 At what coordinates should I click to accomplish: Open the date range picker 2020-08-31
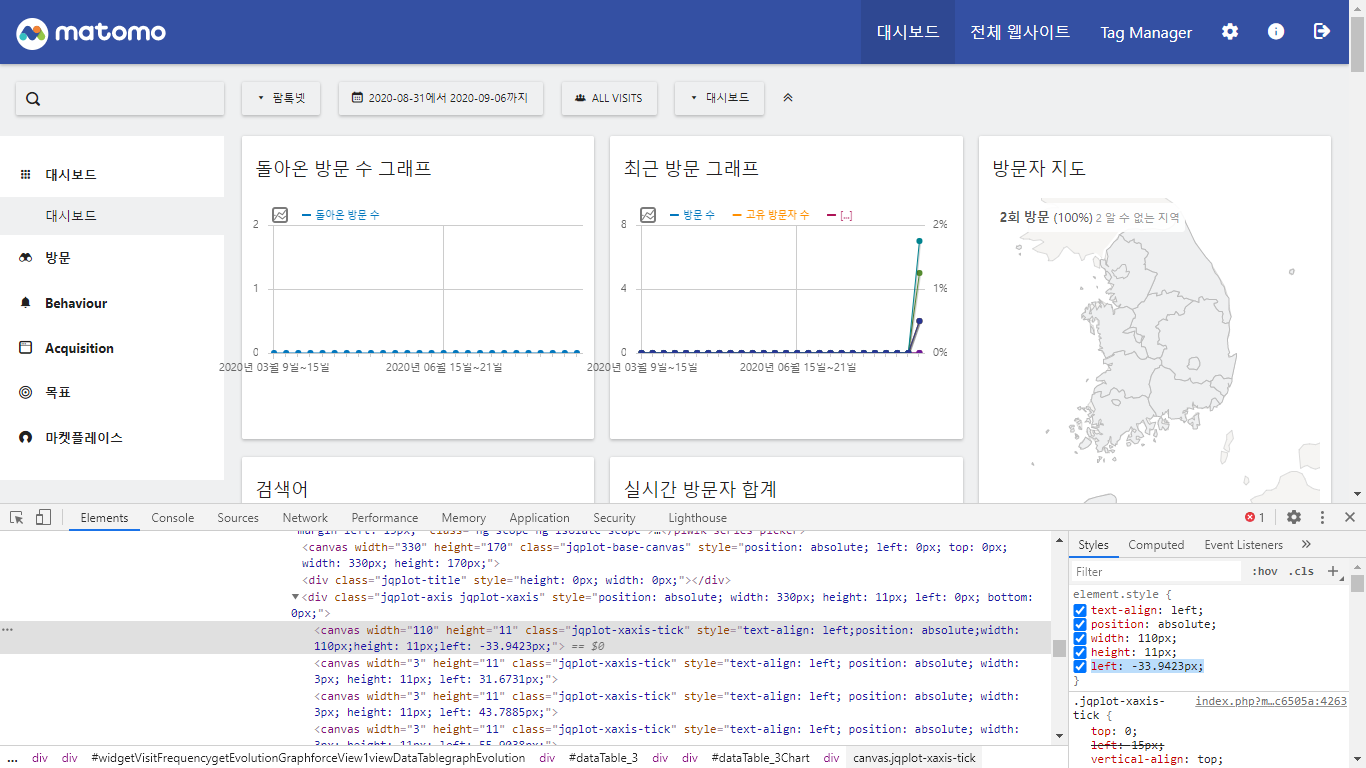440,98
